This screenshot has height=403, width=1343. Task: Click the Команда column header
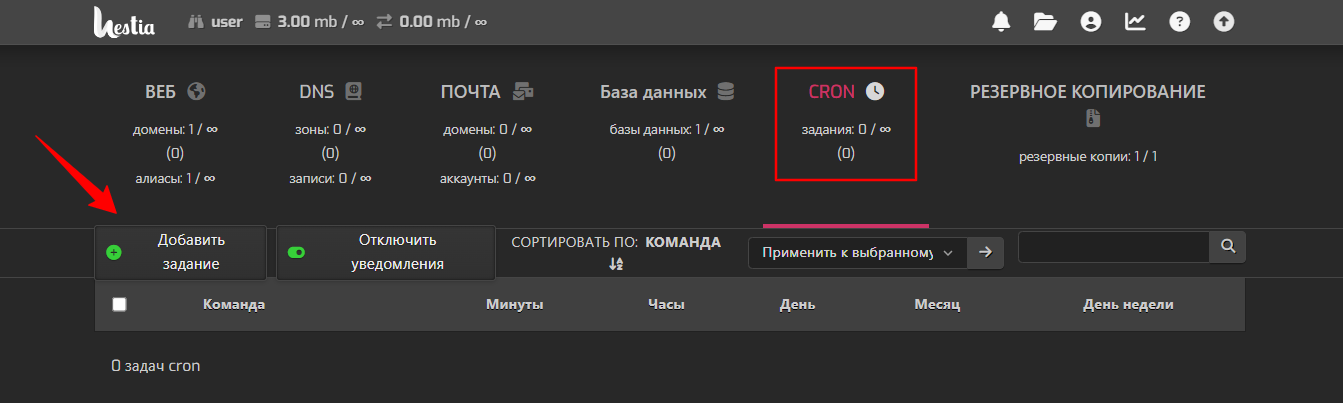(233, 305)
